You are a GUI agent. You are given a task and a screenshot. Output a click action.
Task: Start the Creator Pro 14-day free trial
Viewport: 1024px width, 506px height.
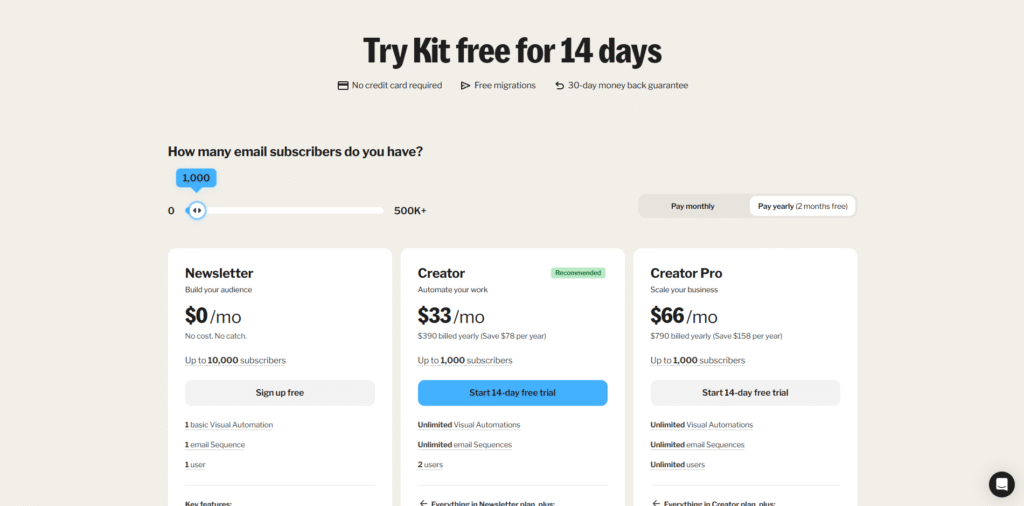745,393
